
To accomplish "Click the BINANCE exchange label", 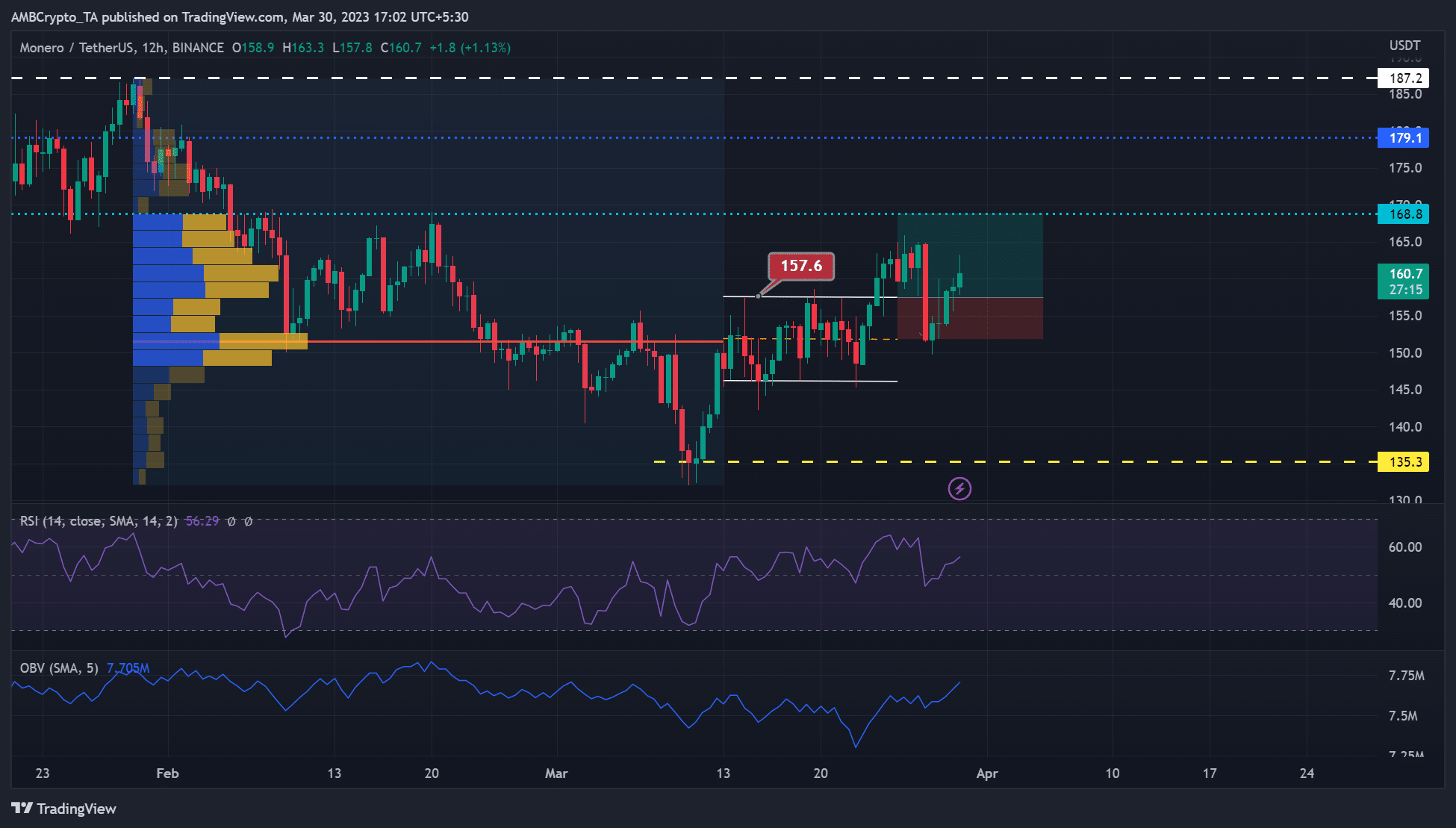I will (x=196, y=47).
